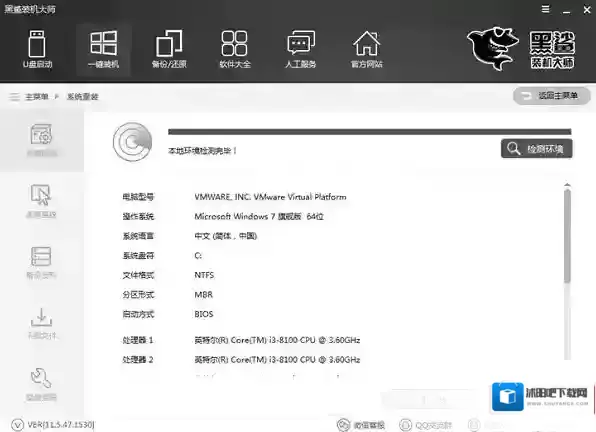Click 主菜单 in the breadcrumb
Screen dimensions: 596x432
pos(36,97)
